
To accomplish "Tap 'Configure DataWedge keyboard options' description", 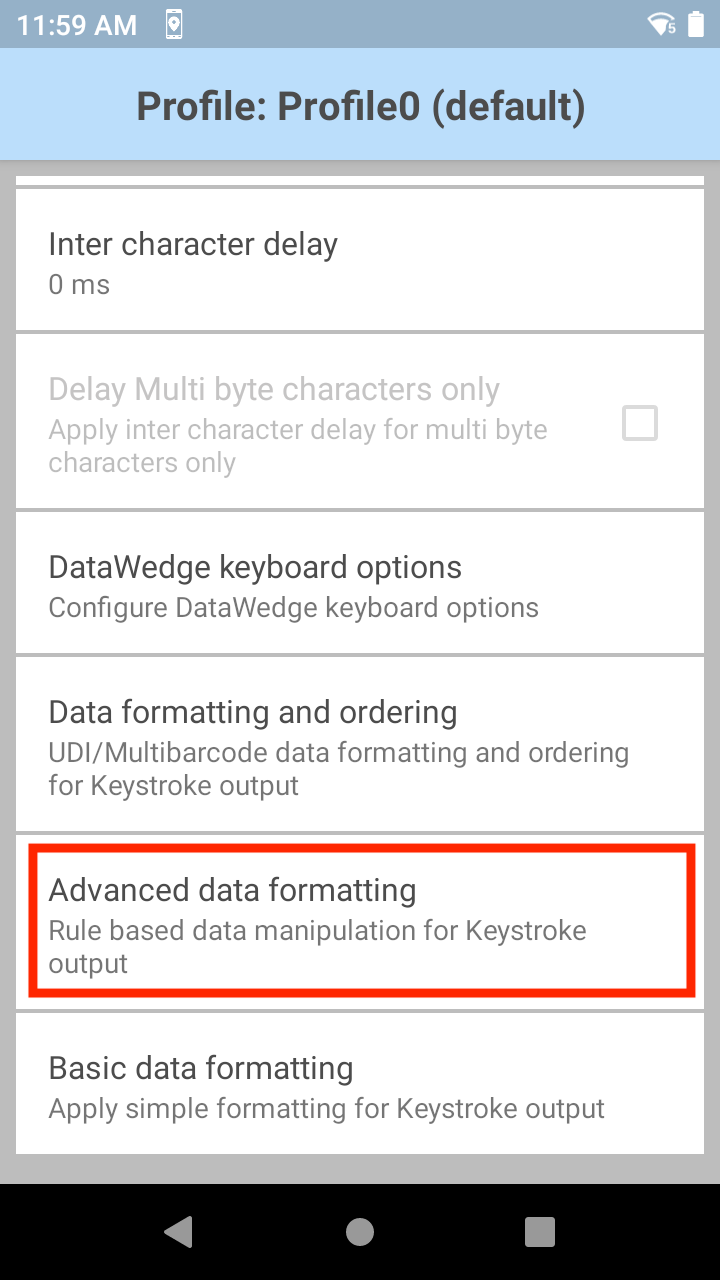I will coord(294,608).
